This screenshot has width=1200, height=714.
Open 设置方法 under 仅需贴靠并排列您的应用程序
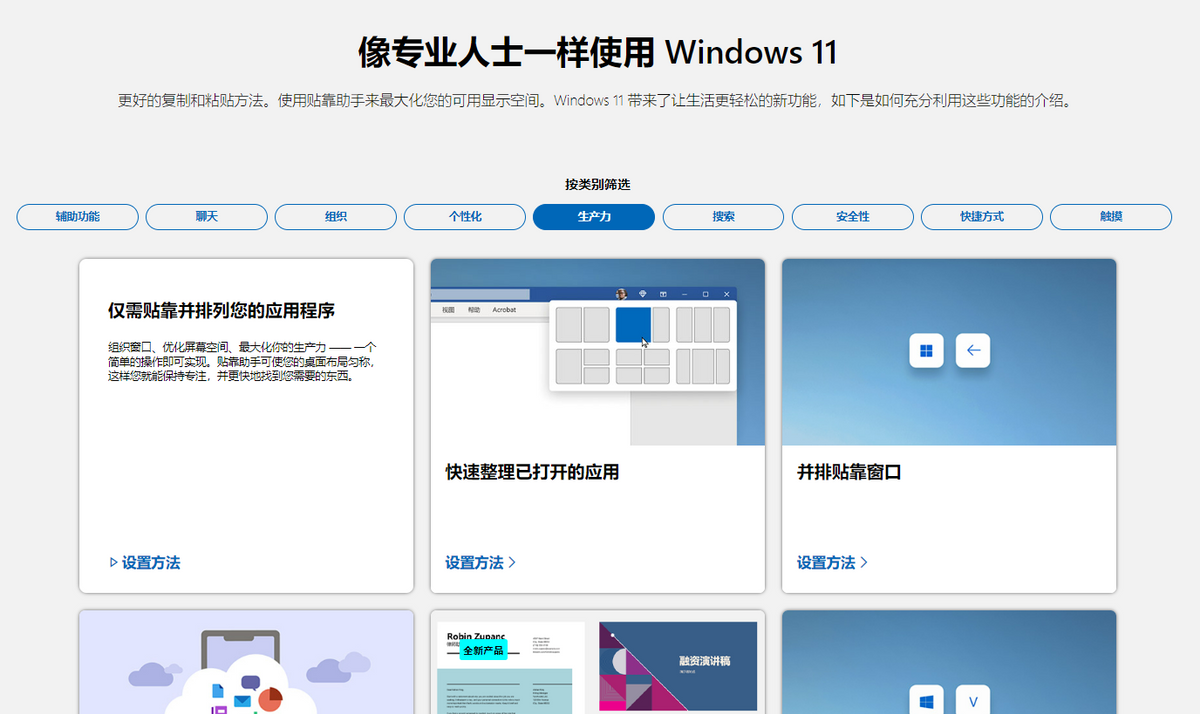click(144, 563)
